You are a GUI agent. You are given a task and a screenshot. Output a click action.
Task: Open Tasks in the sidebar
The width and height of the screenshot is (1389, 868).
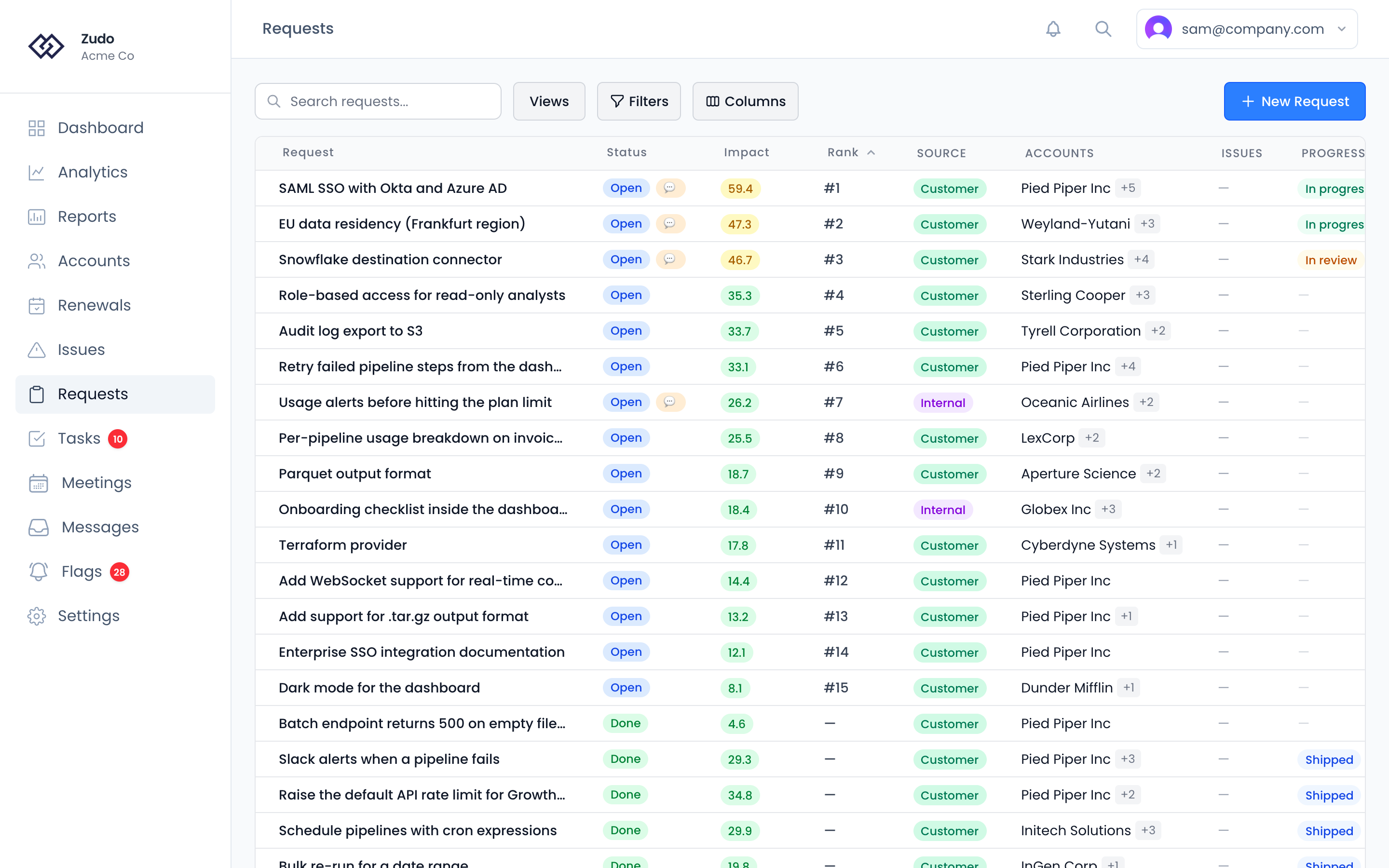(115, 439)
